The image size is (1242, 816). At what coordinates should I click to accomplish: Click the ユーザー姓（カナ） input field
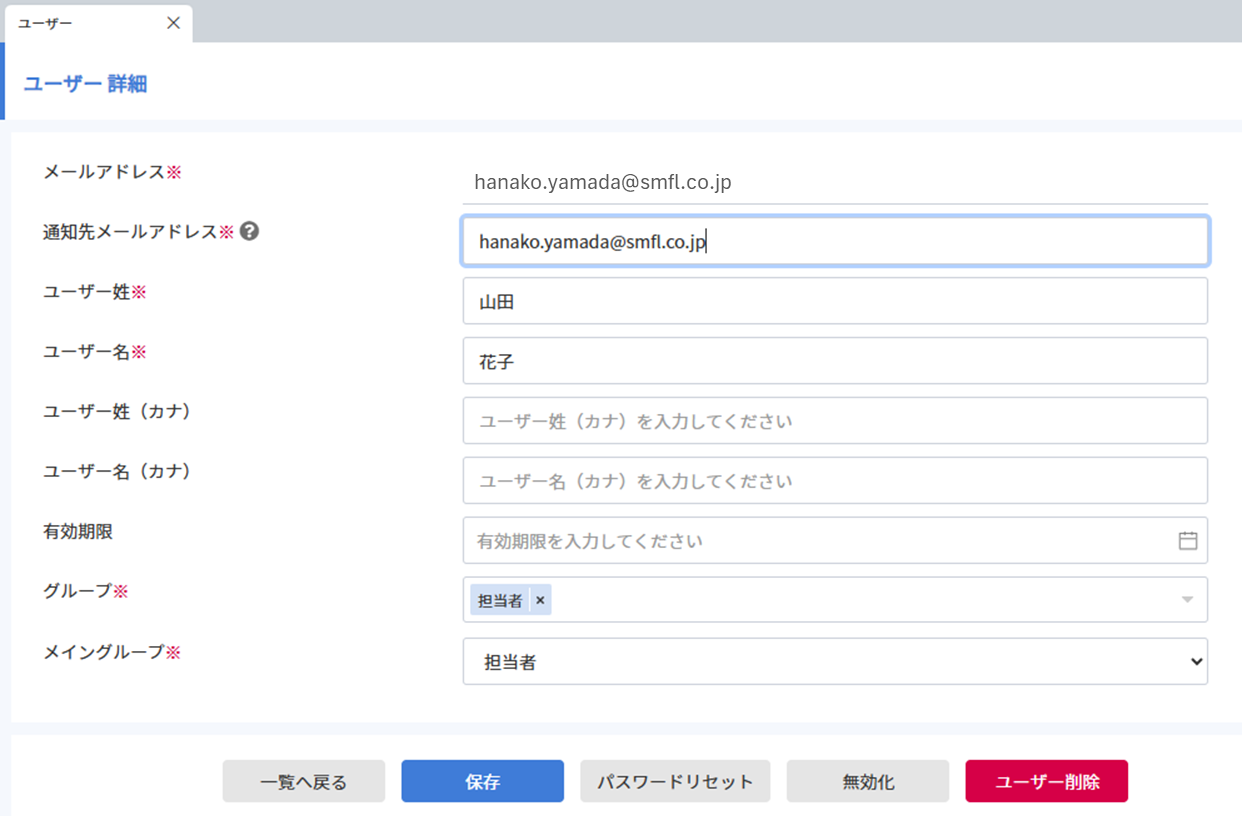pos(835,421)
